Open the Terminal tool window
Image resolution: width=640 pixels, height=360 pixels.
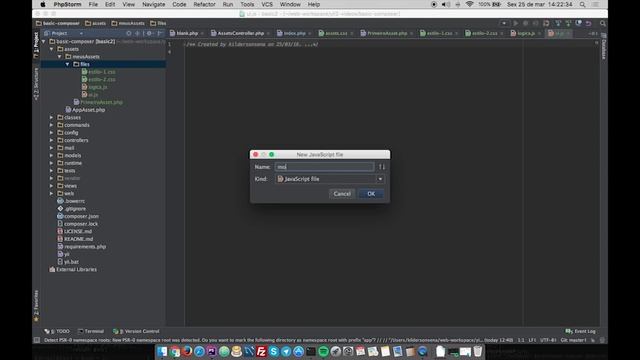pos(91,331)
